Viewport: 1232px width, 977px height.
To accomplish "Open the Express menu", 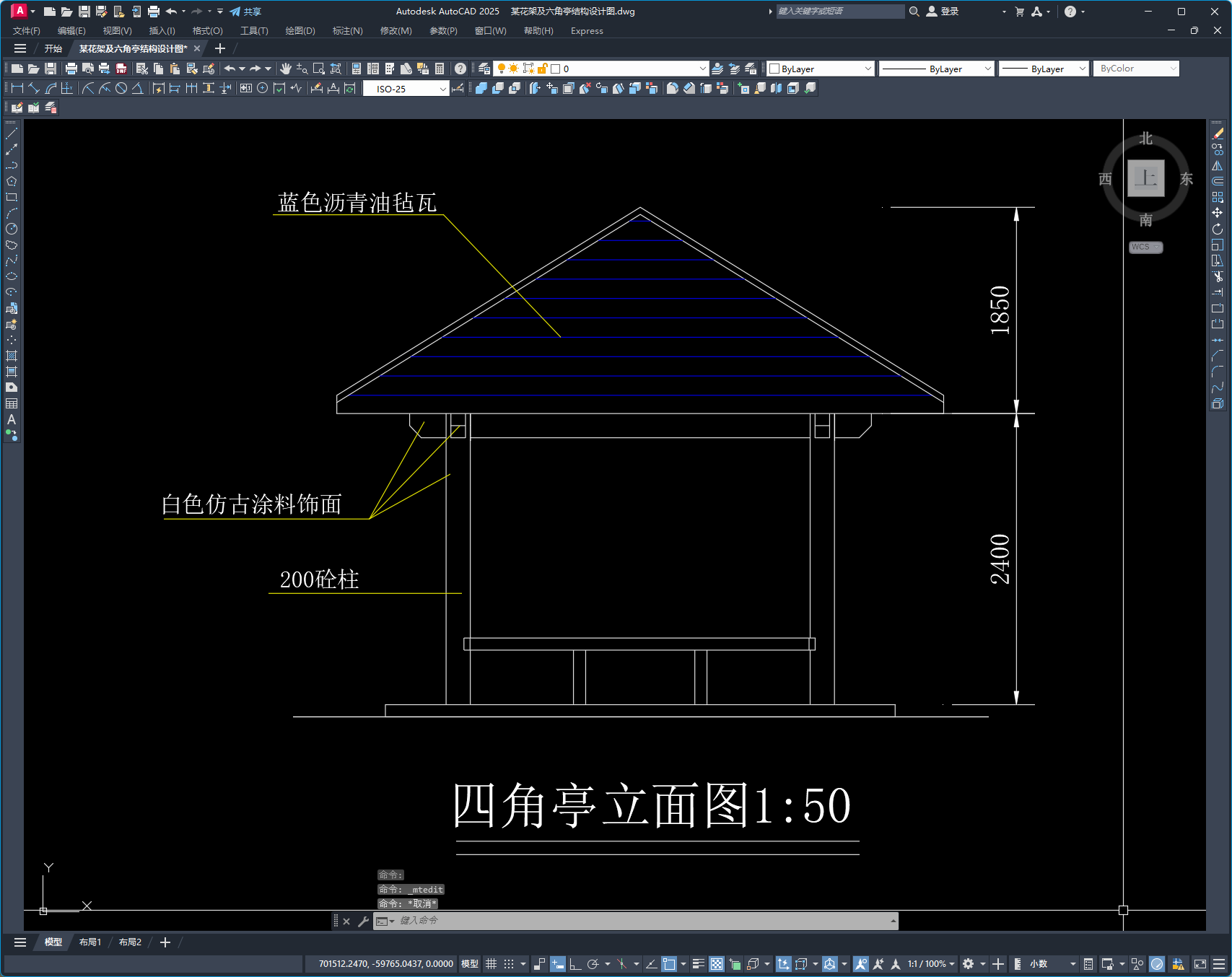I will click(x=587, y=31).
